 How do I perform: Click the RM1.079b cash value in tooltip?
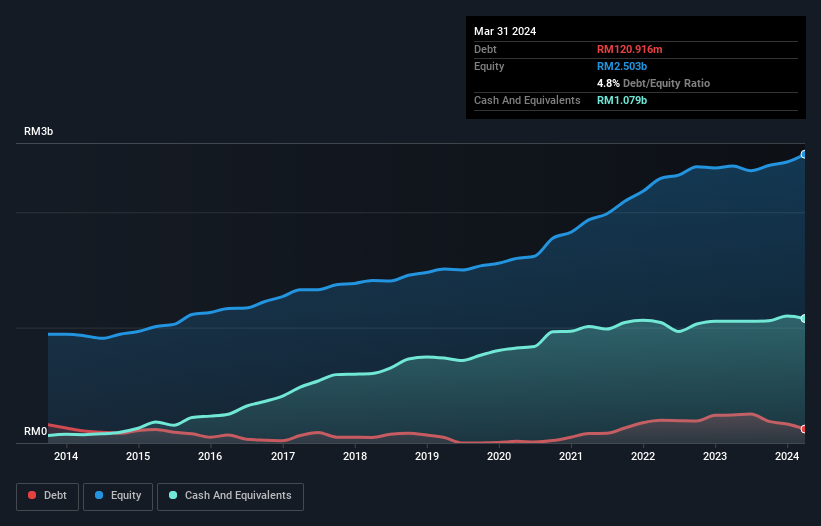pos(624,100)
